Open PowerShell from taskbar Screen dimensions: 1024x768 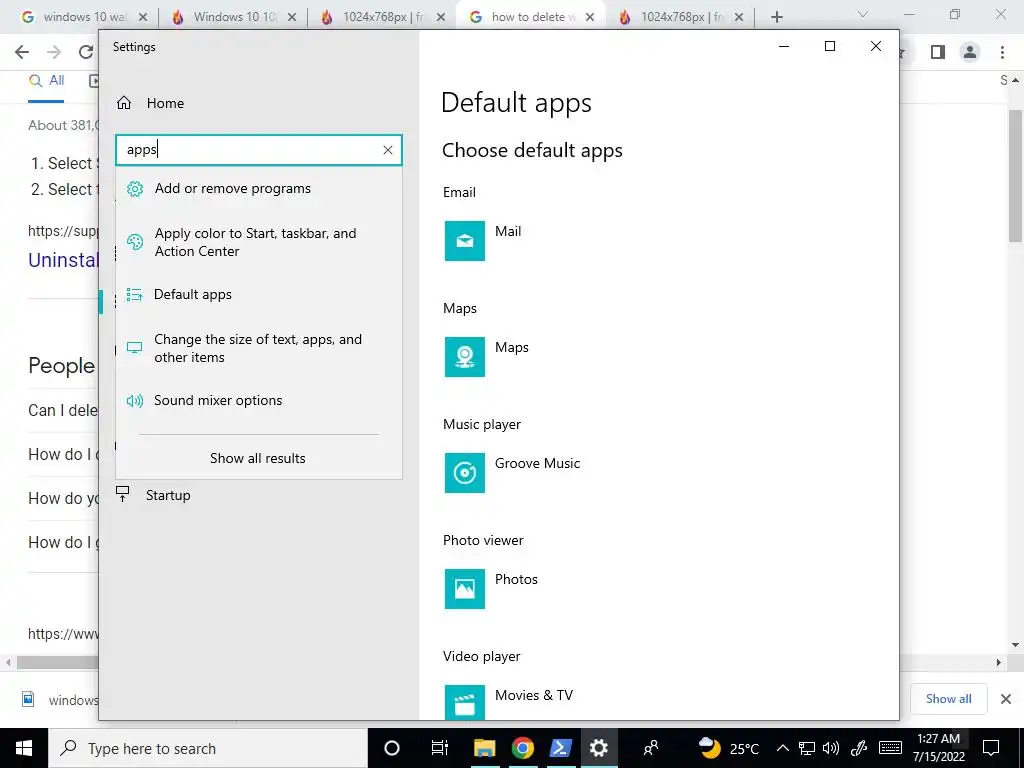click(x=560, y=748)
